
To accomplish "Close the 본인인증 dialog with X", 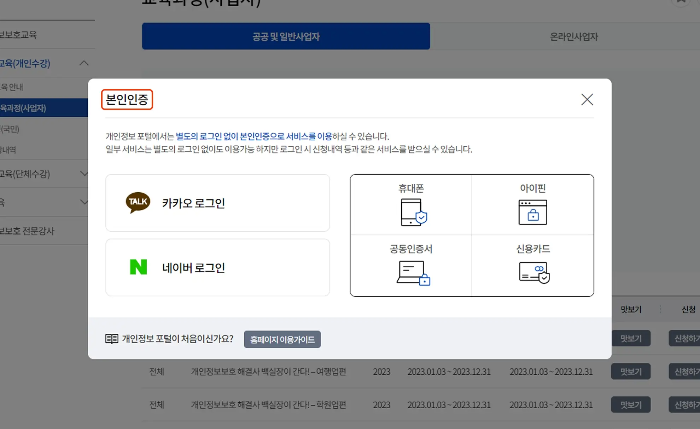I will coord(587,100).
